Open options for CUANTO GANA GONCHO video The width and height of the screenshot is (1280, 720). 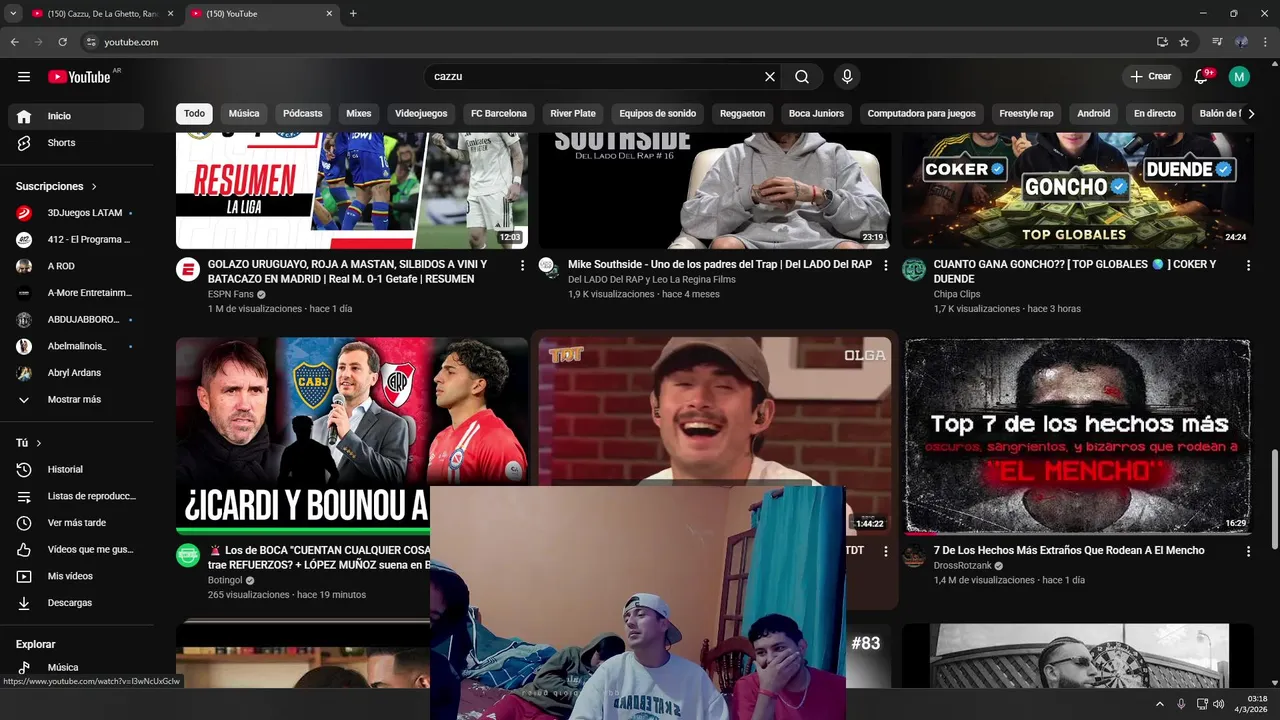pos(1248,265)
